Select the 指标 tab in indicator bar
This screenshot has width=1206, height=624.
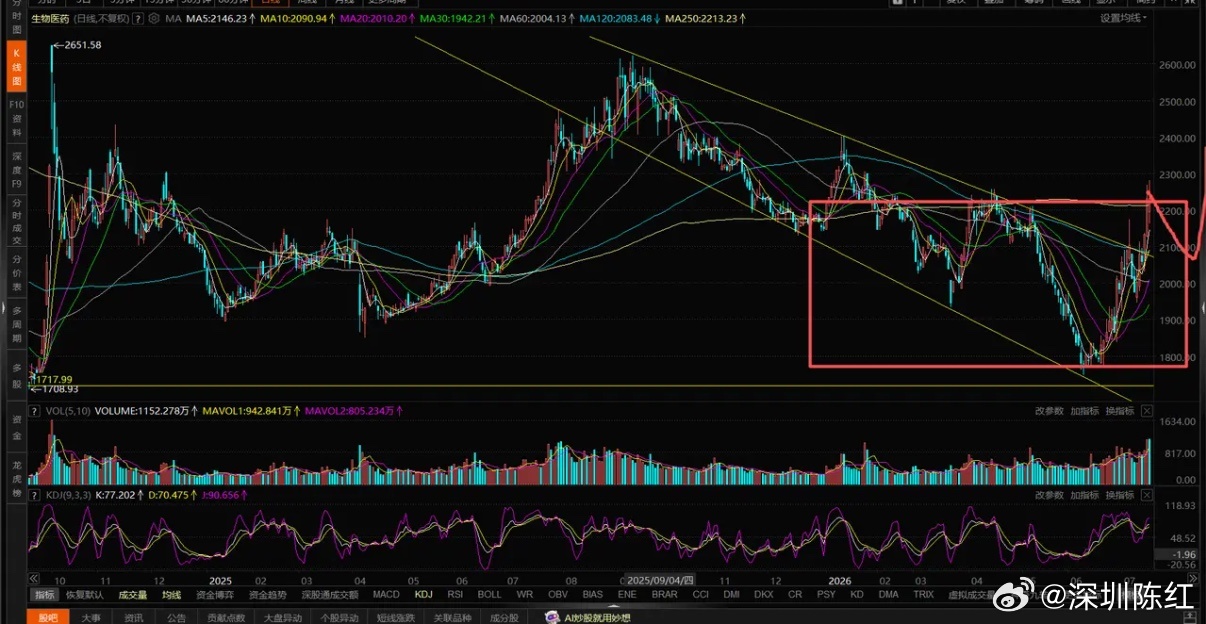(x=45, y=594)
